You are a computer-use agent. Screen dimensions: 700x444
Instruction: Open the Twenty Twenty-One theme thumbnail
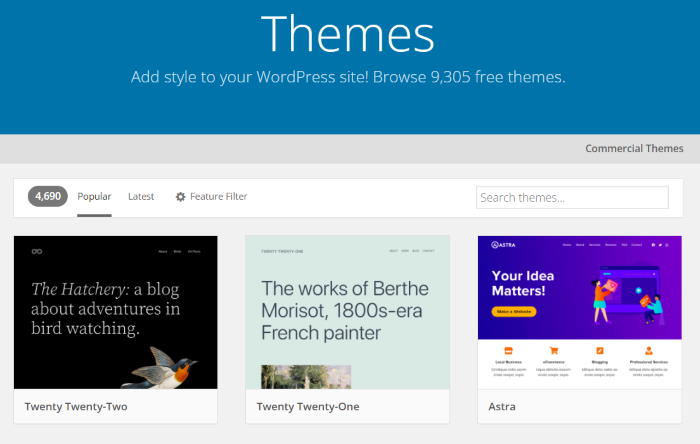[347, 312]
